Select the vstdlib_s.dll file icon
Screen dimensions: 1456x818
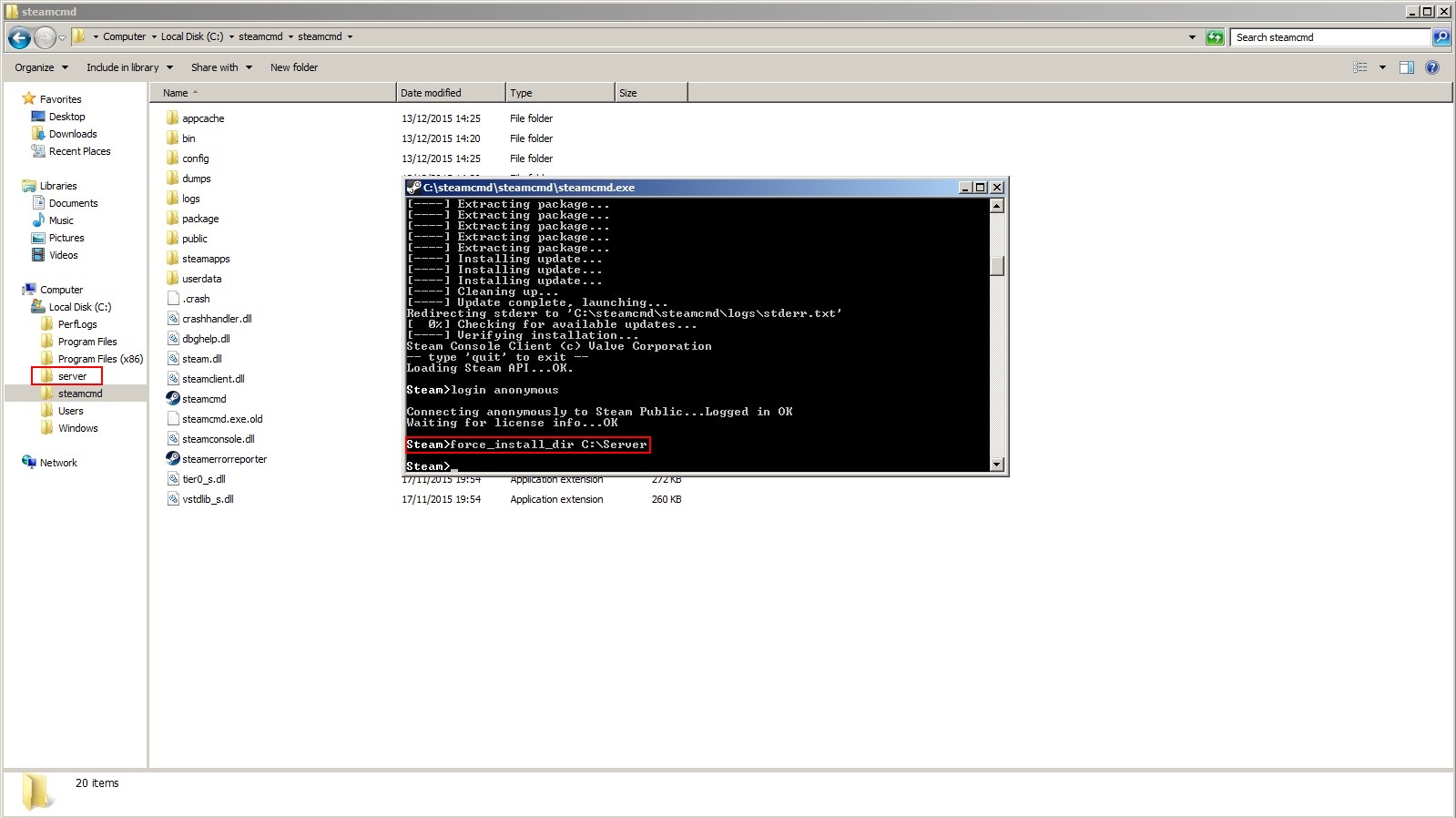pos(173,499)
